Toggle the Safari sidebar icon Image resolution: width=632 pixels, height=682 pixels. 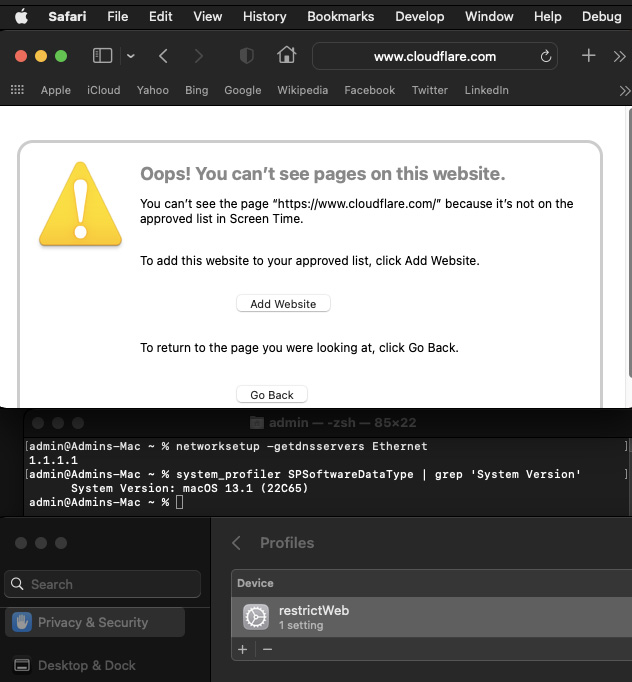[103, 56]
